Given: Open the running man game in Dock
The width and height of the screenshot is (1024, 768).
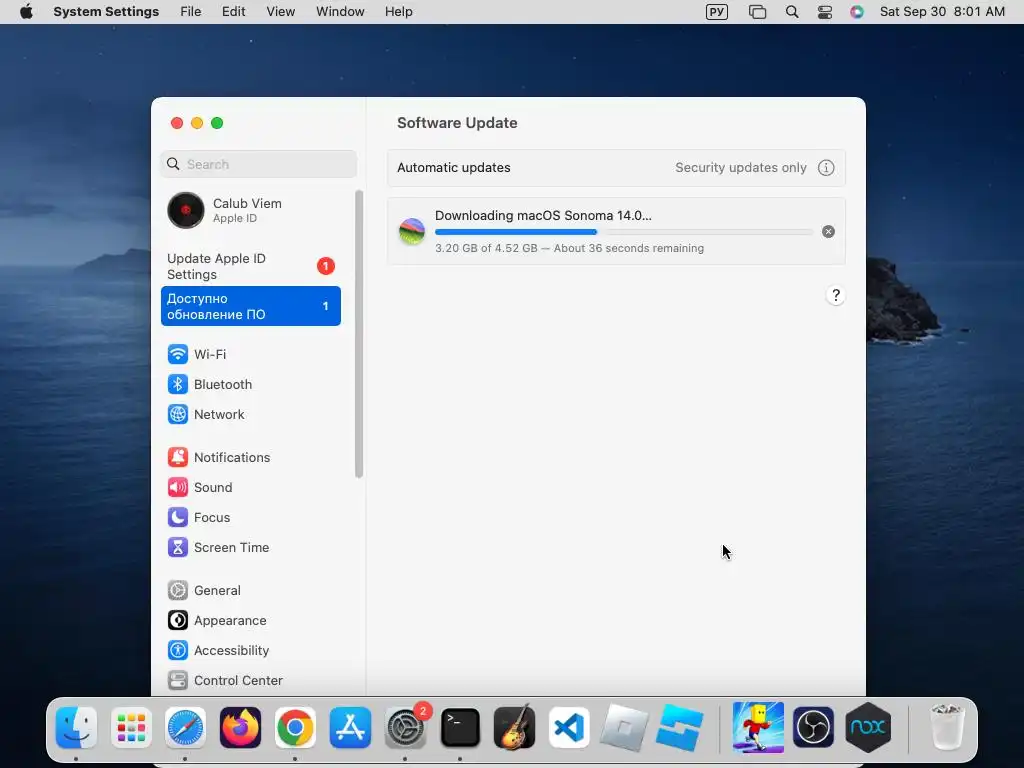Looking at the screenshot, I should pyautogui.click(x=758, y=727).
